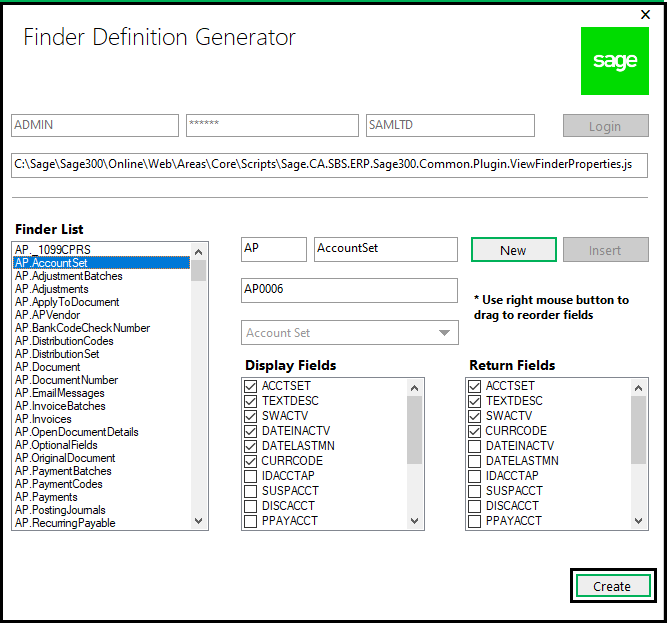Screen dimensions: 667x623
Task: Uncheck ACCTSET in Display Fields
Action: tap(251, 386)
